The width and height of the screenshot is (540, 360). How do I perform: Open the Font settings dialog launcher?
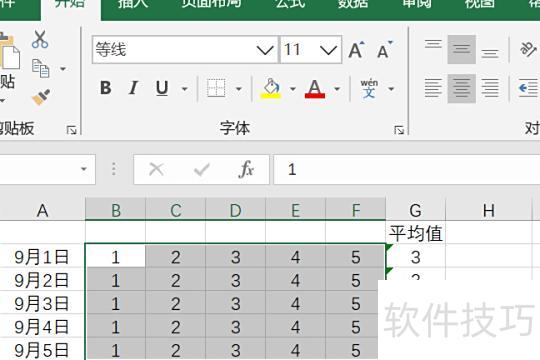coord(399,130)
